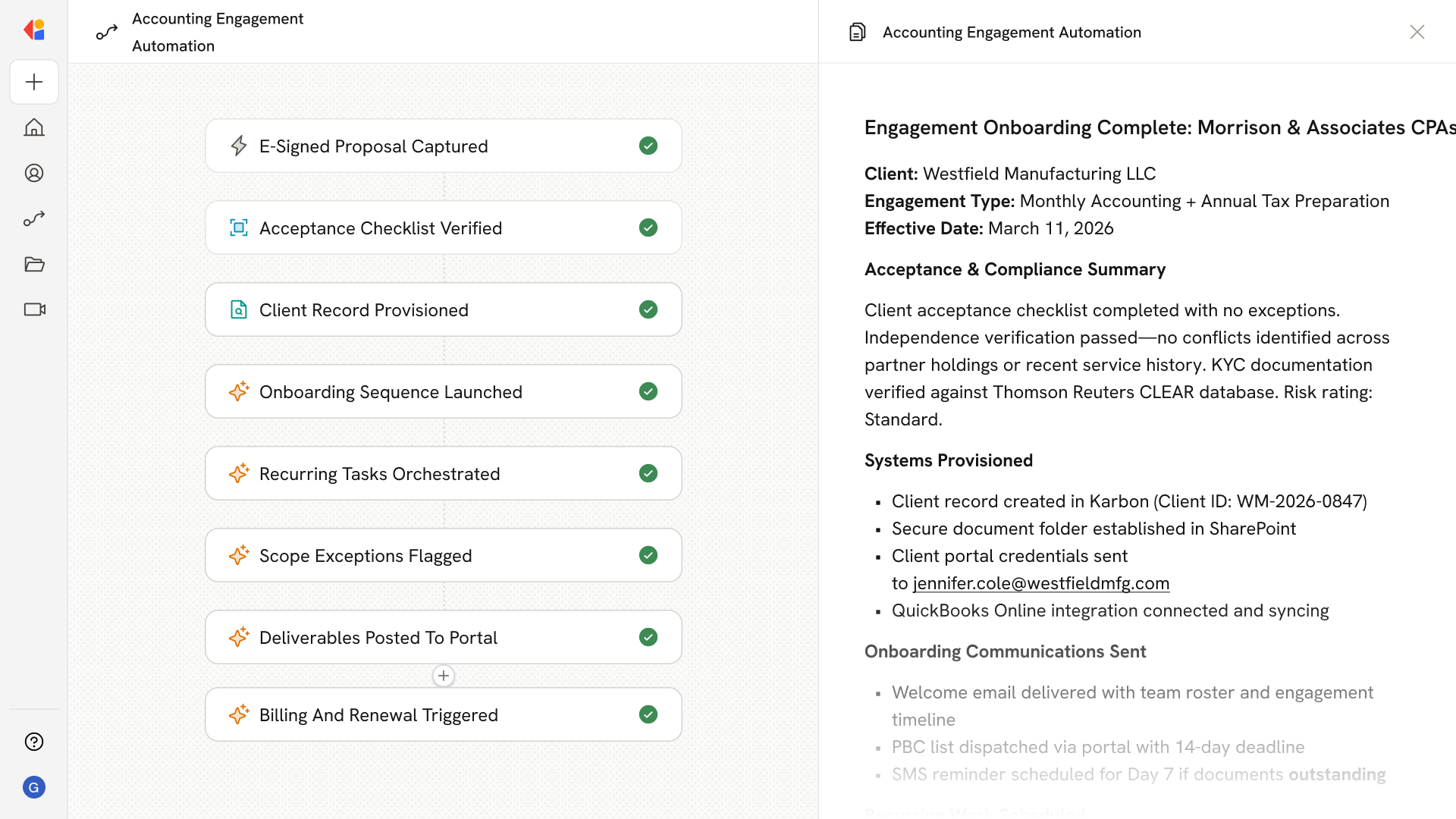Select the Recurring Tasks Orchestrated step
The width and height of the screenshot is (1456, 819).
point(379,474)
